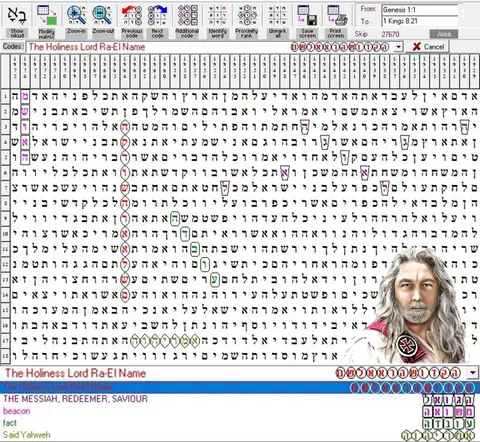Click the Zoom-out label
Viewport: 480px width, 442px height.
[103, 31]
